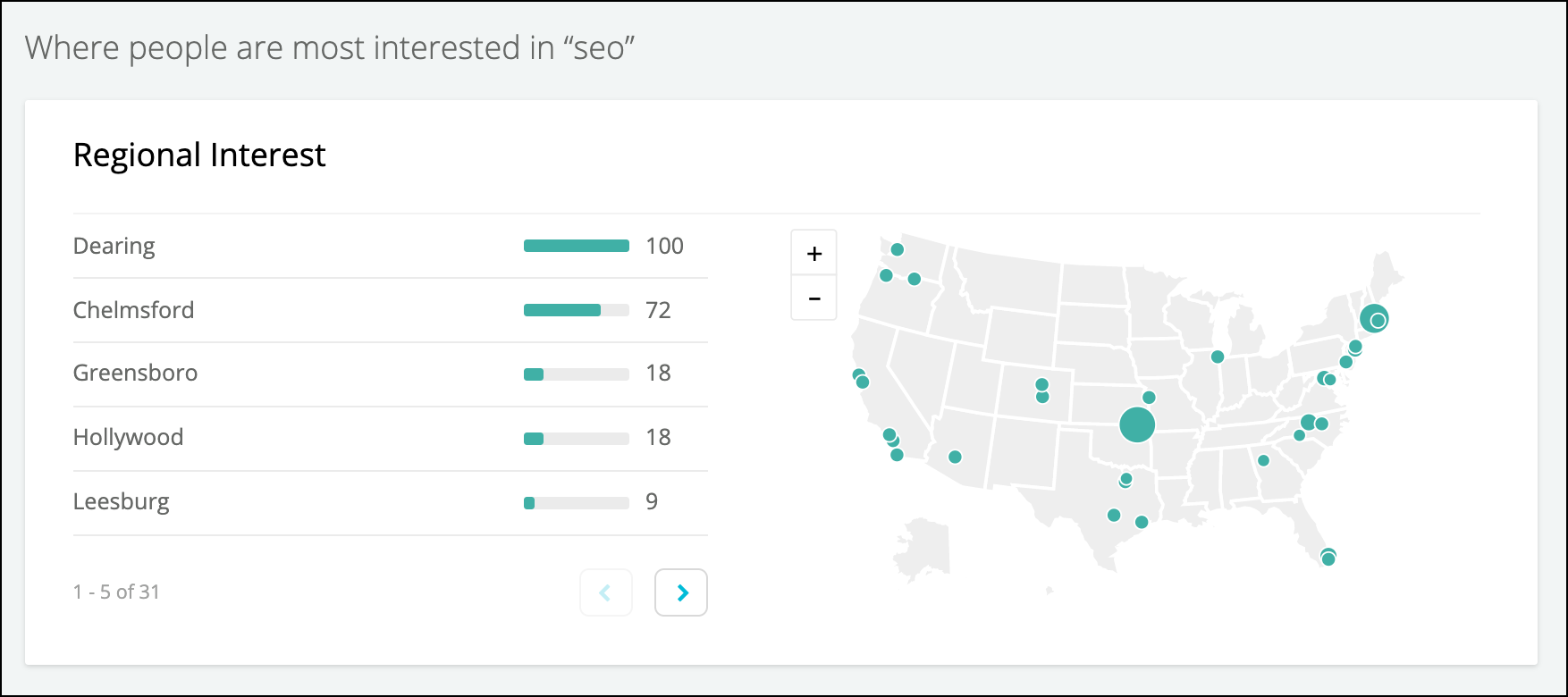Viewport: 1568px width, 697px height.
Task: Select the Dearing row in the list
Action: 391,246
